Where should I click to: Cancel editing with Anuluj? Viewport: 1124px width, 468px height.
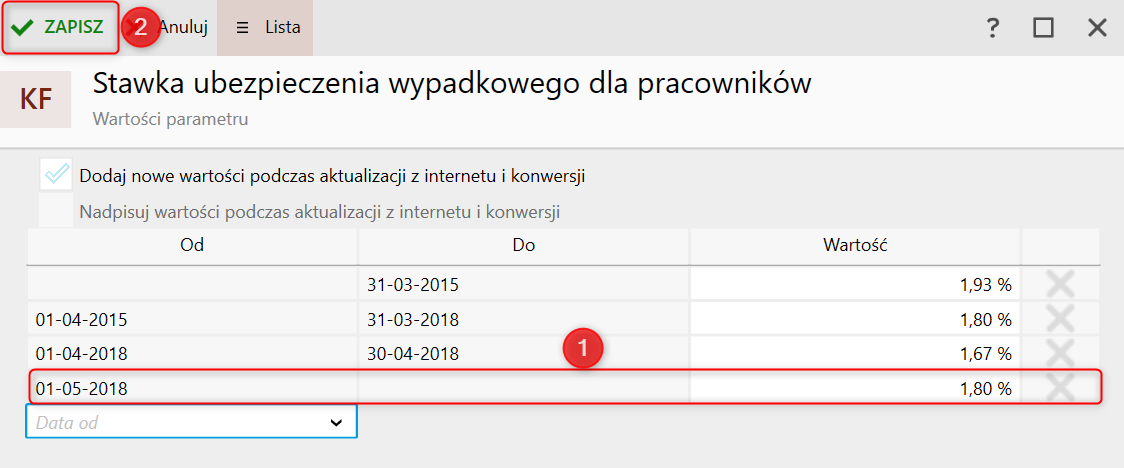[183, 28]
